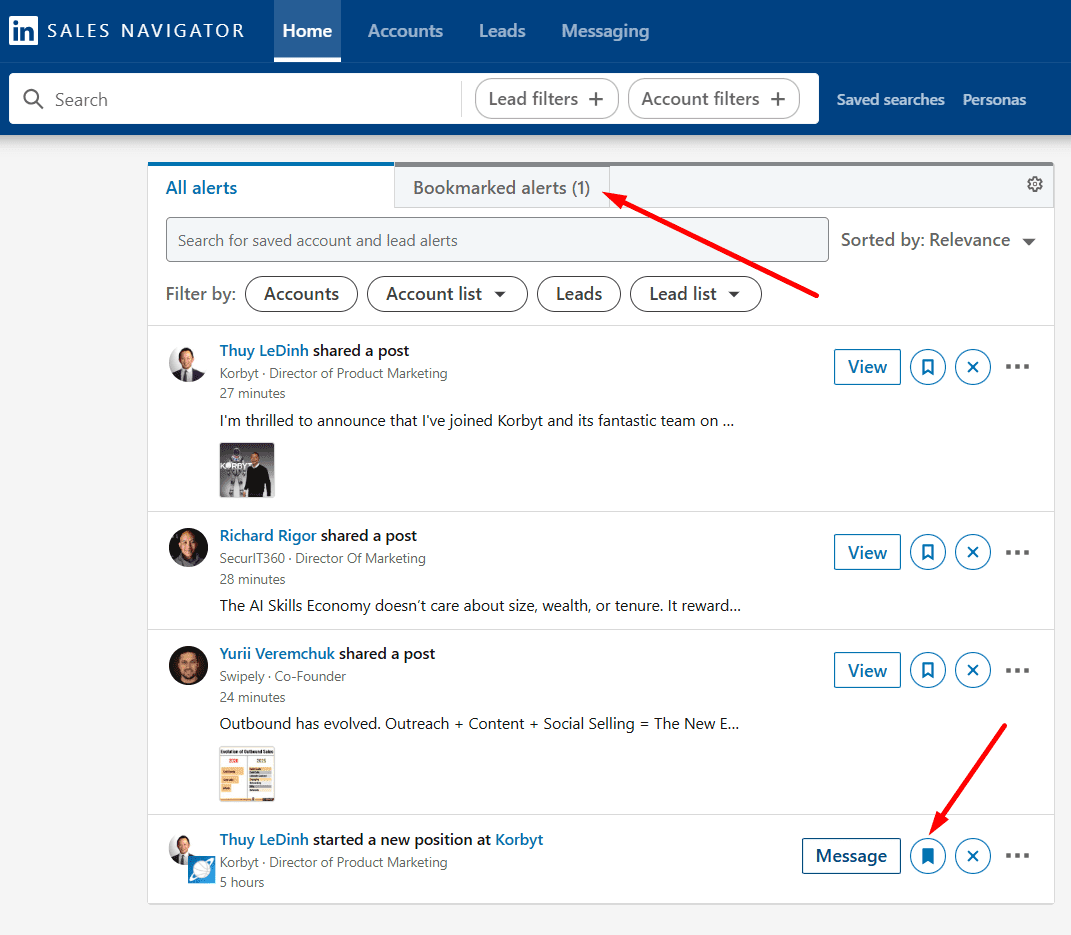Go to the Leads navigation menu
Image resolution: width=1071 pixels, height=935 pixels.
click(x=501, y=31)
